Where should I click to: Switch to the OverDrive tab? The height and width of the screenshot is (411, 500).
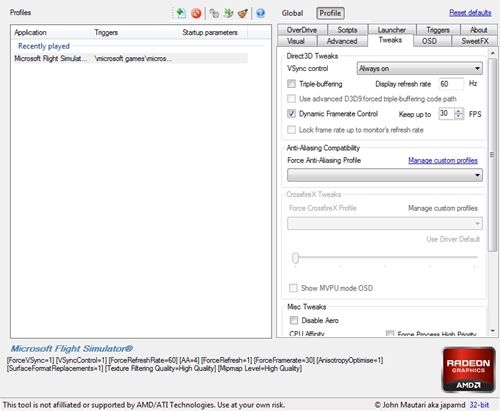click(x=302, y=30)
